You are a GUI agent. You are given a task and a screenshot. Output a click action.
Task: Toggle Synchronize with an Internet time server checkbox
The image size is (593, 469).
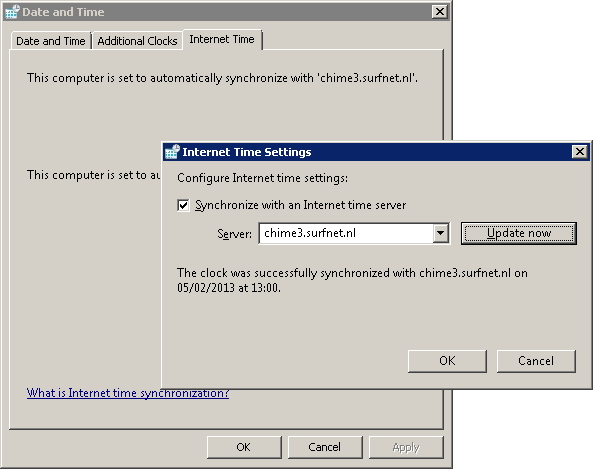[183, 205]
